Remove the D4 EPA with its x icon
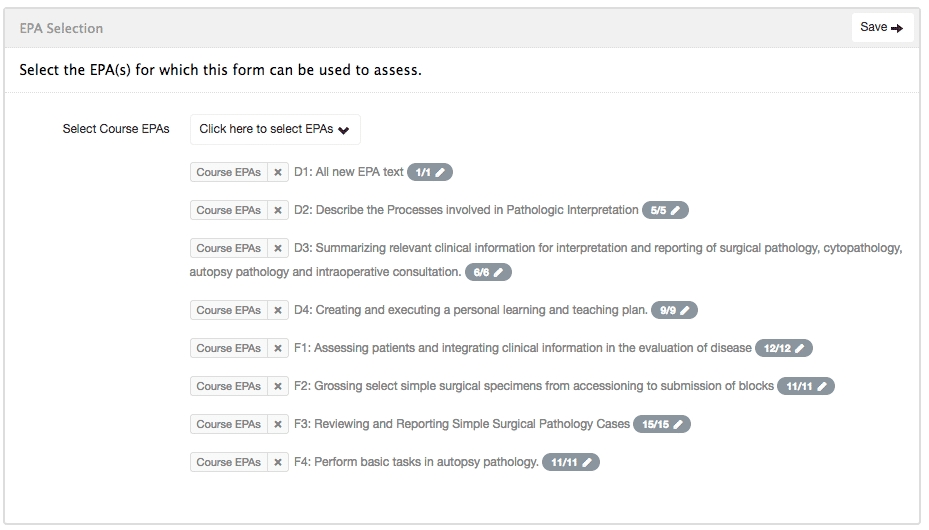The width and height of the screenshot is (929, 530). (278, 310)
